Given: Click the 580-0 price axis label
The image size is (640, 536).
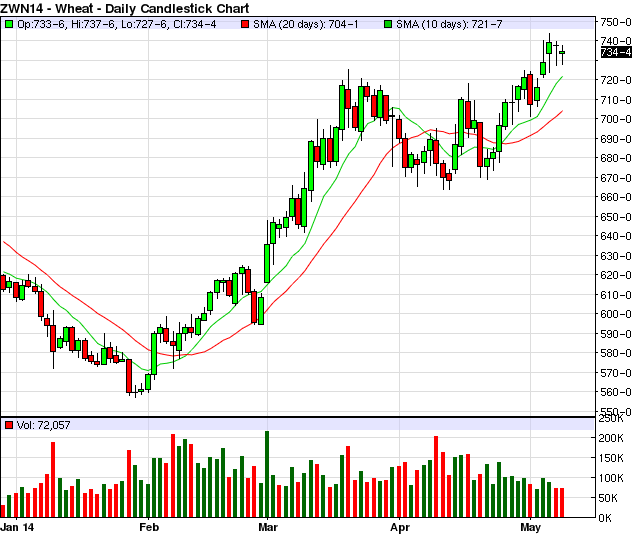Looking at the screenshot, I should [x=616, y=353].
